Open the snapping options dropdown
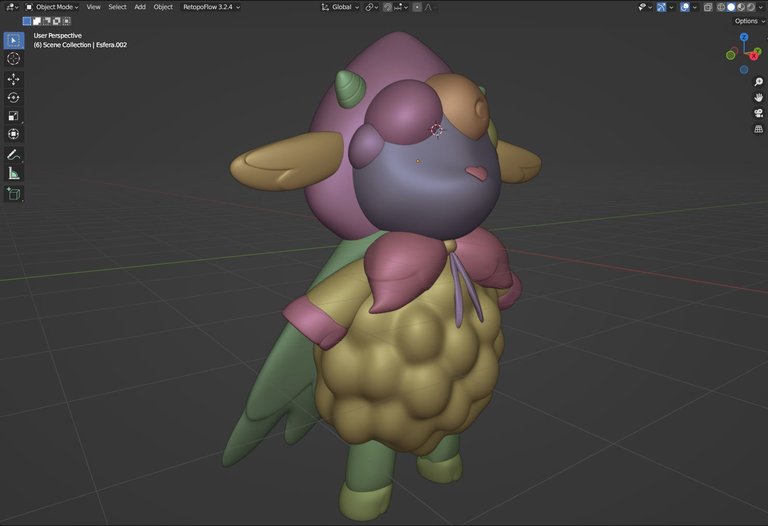 [401, 7]
